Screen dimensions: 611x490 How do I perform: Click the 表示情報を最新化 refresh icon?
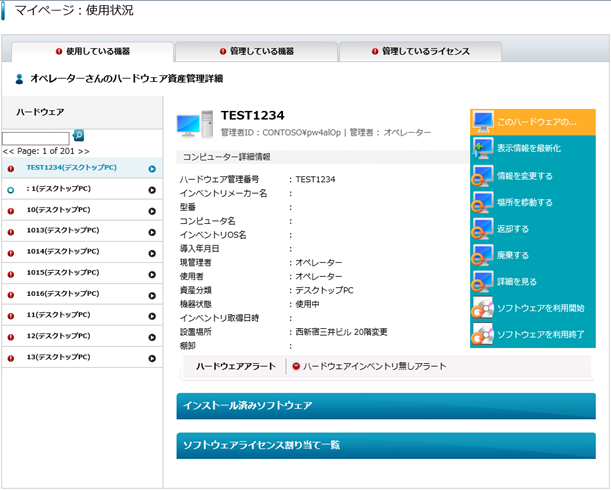pyautogui.click(x=482, y=149)
